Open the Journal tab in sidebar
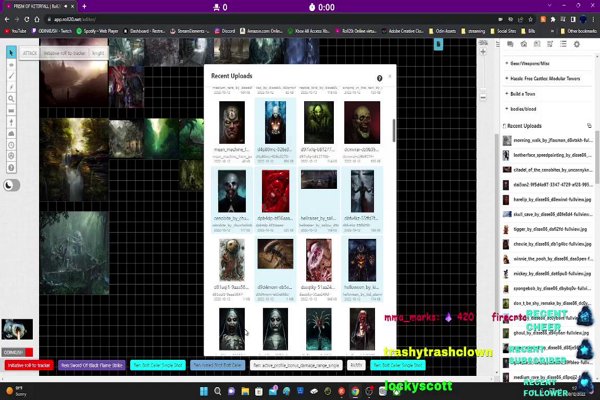This screenshot has height=400, width=600. pos(537,44)
